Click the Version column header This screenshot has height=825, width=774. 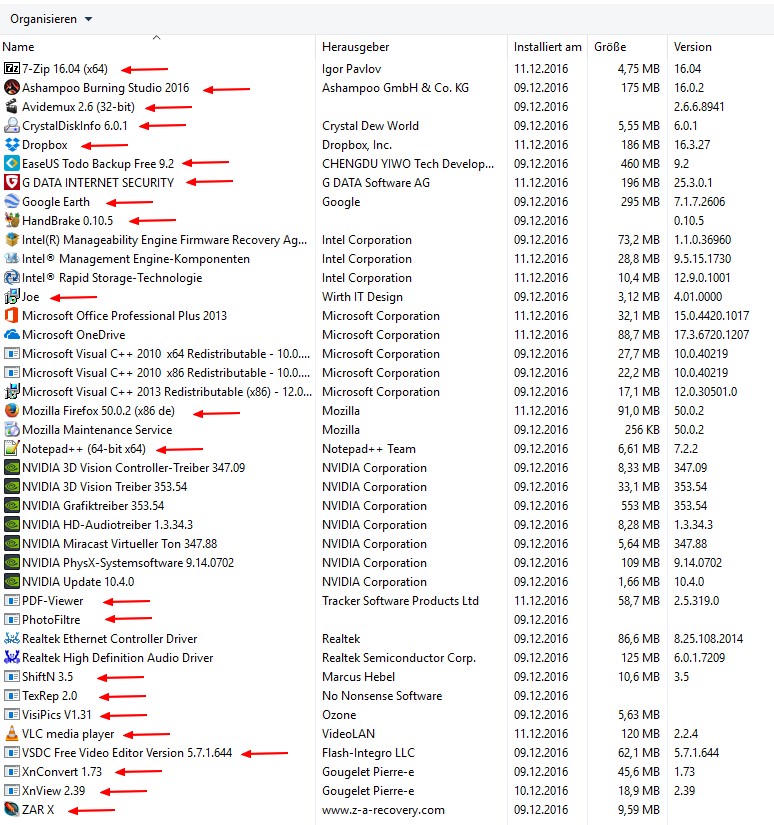693,47
